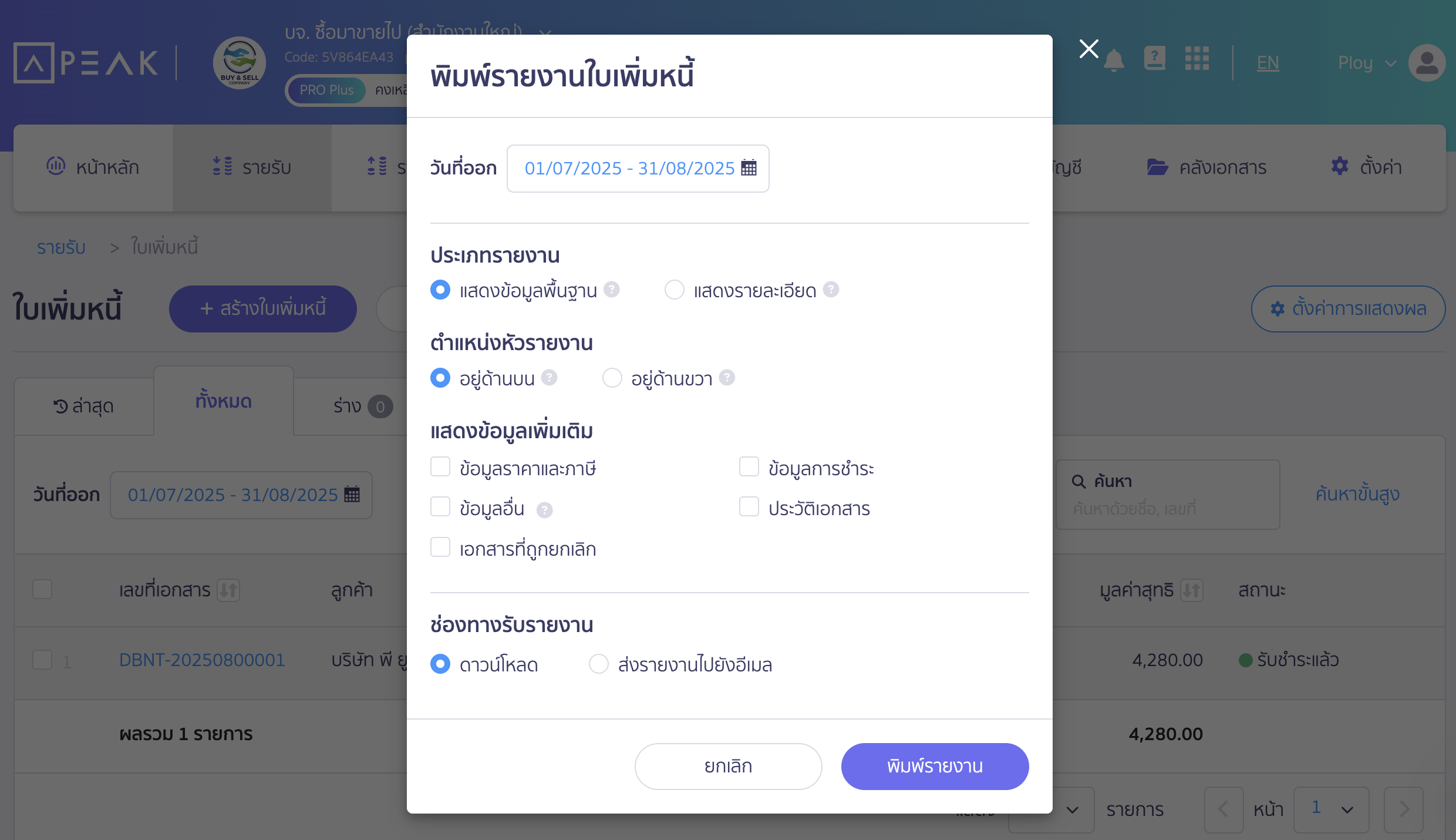This screenshot has width=1456, height=840.
Task: Click the พิมพ์รายงาน button
Action: point(935,766)
